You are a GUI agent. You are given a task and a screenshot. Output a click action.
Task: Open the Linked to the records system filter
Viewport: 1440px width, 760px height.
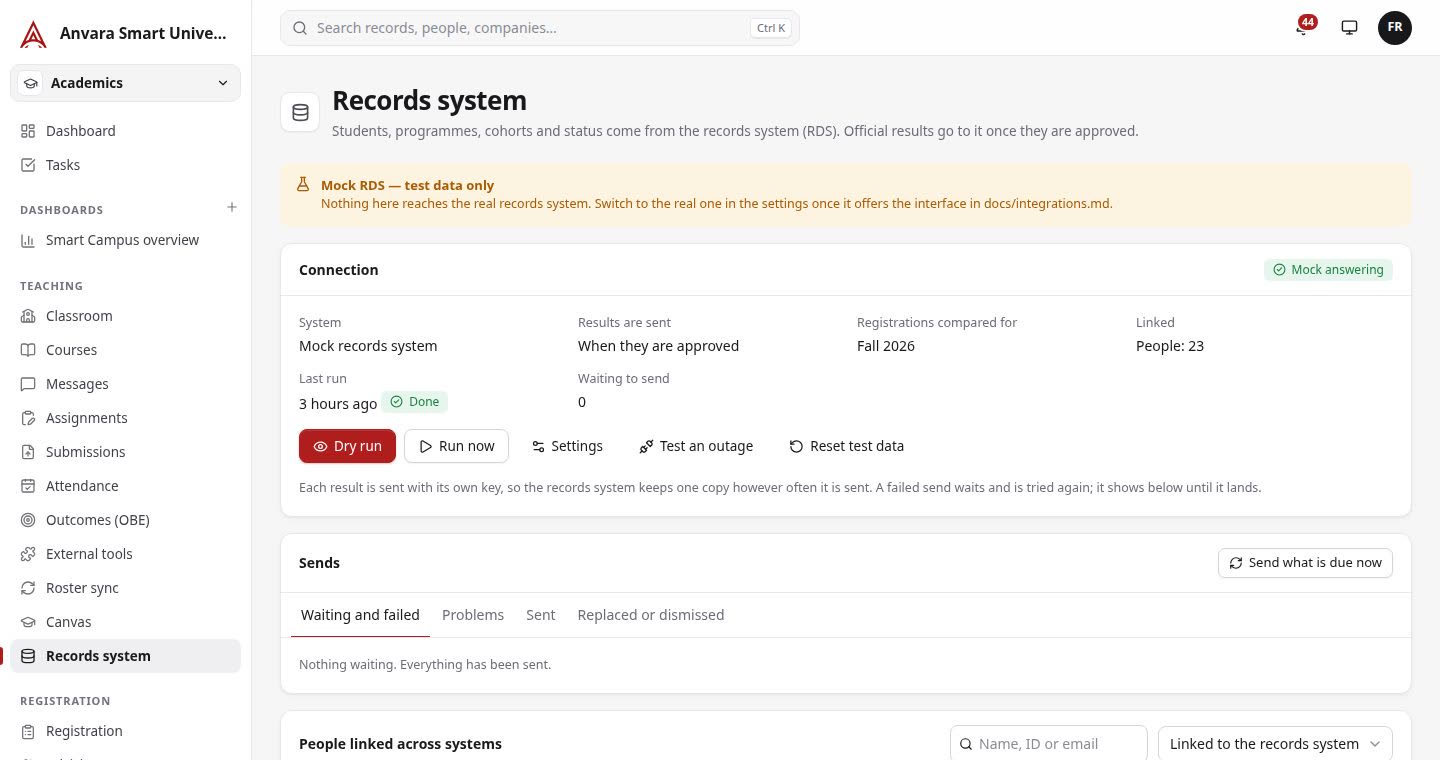1275,744
